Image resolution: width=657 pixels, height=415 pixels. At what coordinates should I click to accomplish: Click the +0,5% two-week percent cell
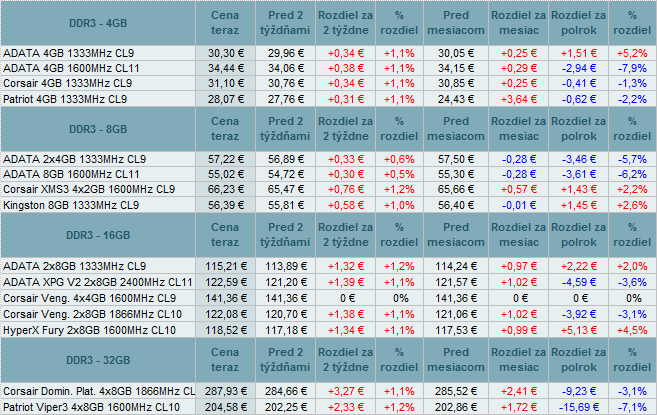pyautogui.click(x=399, y=174)
